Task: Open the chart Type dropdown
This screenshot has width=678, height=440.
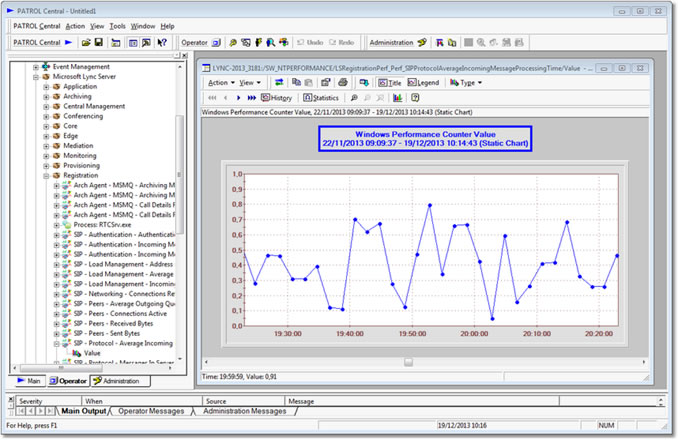Action: pyautogui.click(x=467, y=82)
